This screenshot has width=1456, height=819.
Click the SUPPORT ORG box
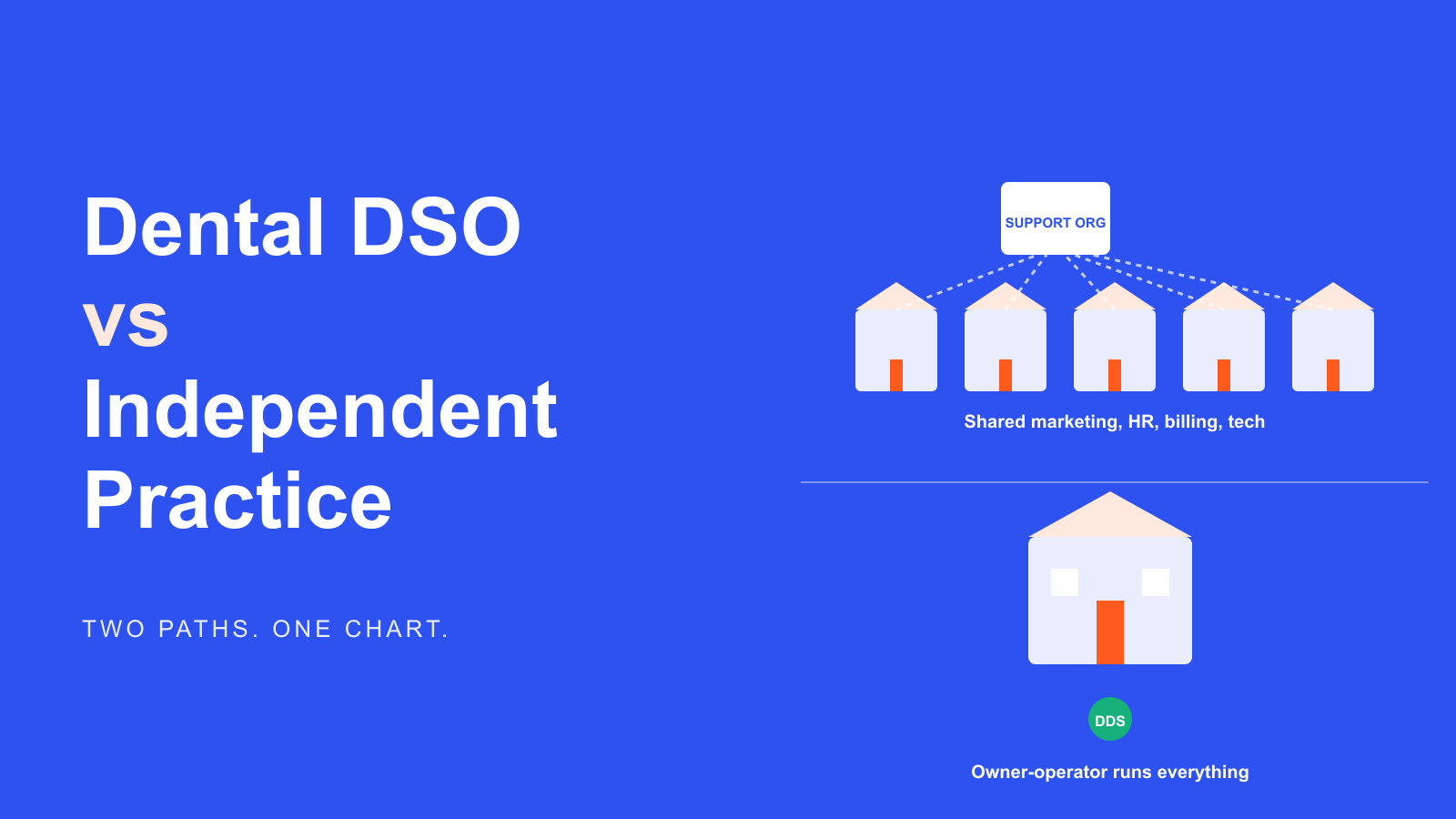pos(1056,218)
